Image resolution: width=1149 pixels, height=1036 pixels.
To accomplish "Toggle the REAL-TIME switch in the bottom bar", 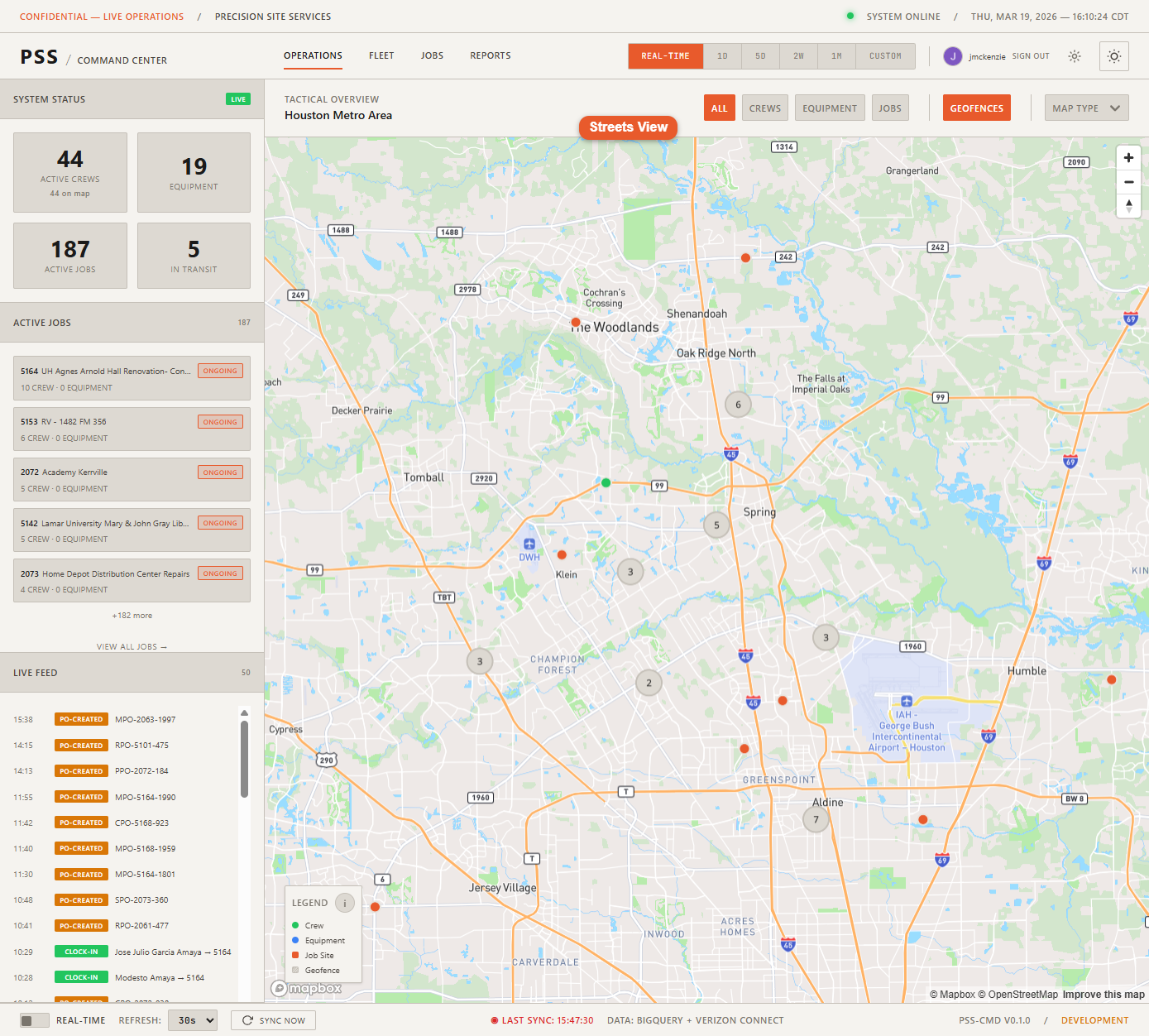I will click(x=30, y=1019).
